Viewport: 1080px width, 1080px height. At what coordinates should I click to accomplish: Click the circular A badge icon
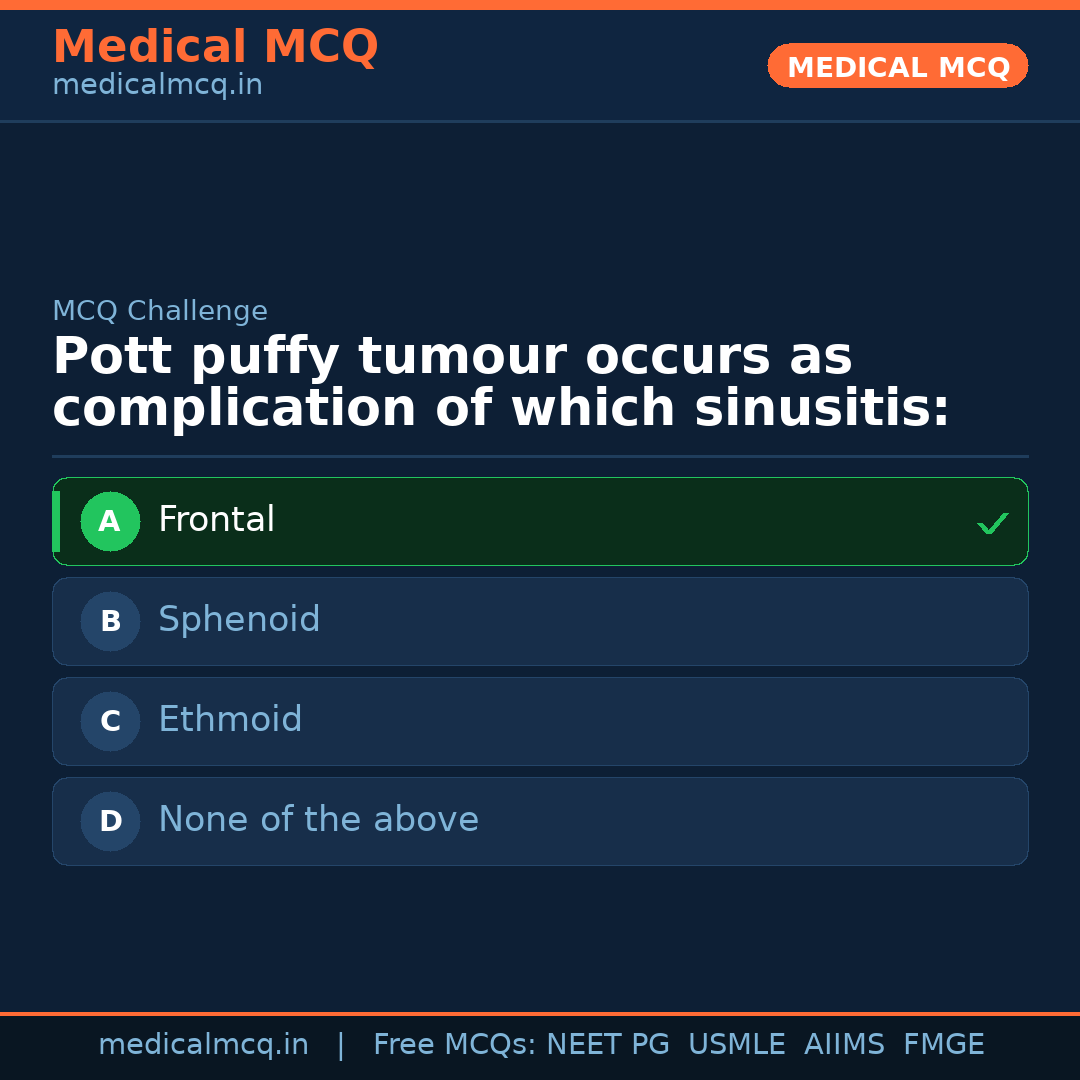pos(110,521)
